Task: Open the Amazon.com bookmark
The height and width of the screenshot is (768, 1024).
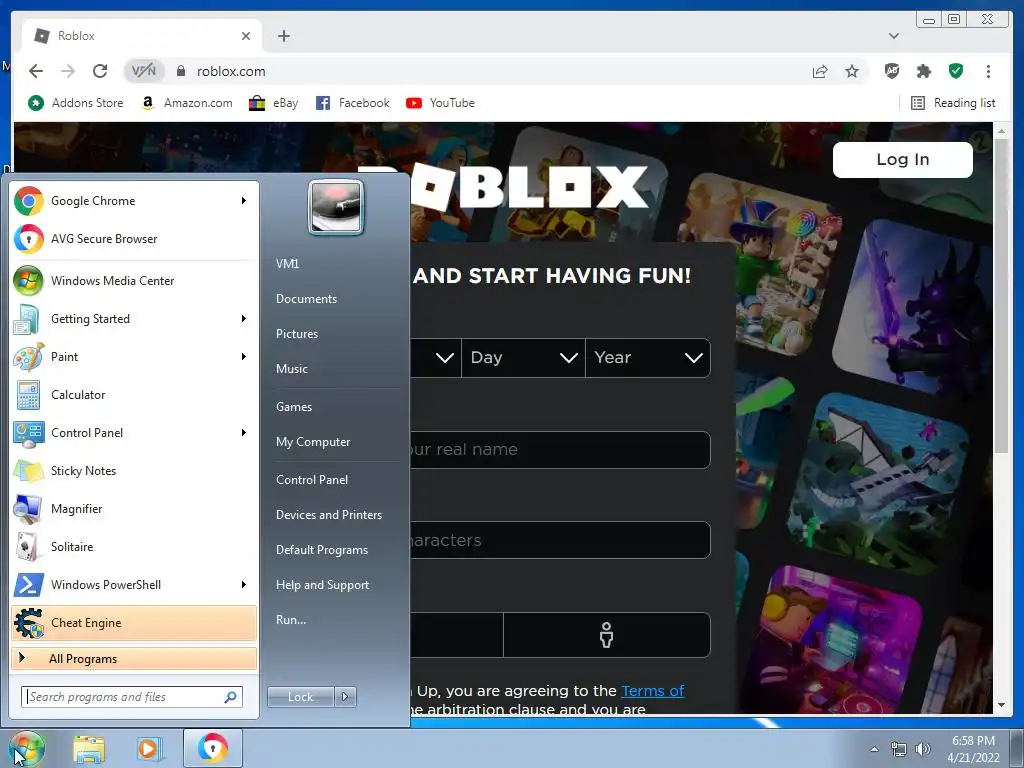Action: tap(187, 103)
